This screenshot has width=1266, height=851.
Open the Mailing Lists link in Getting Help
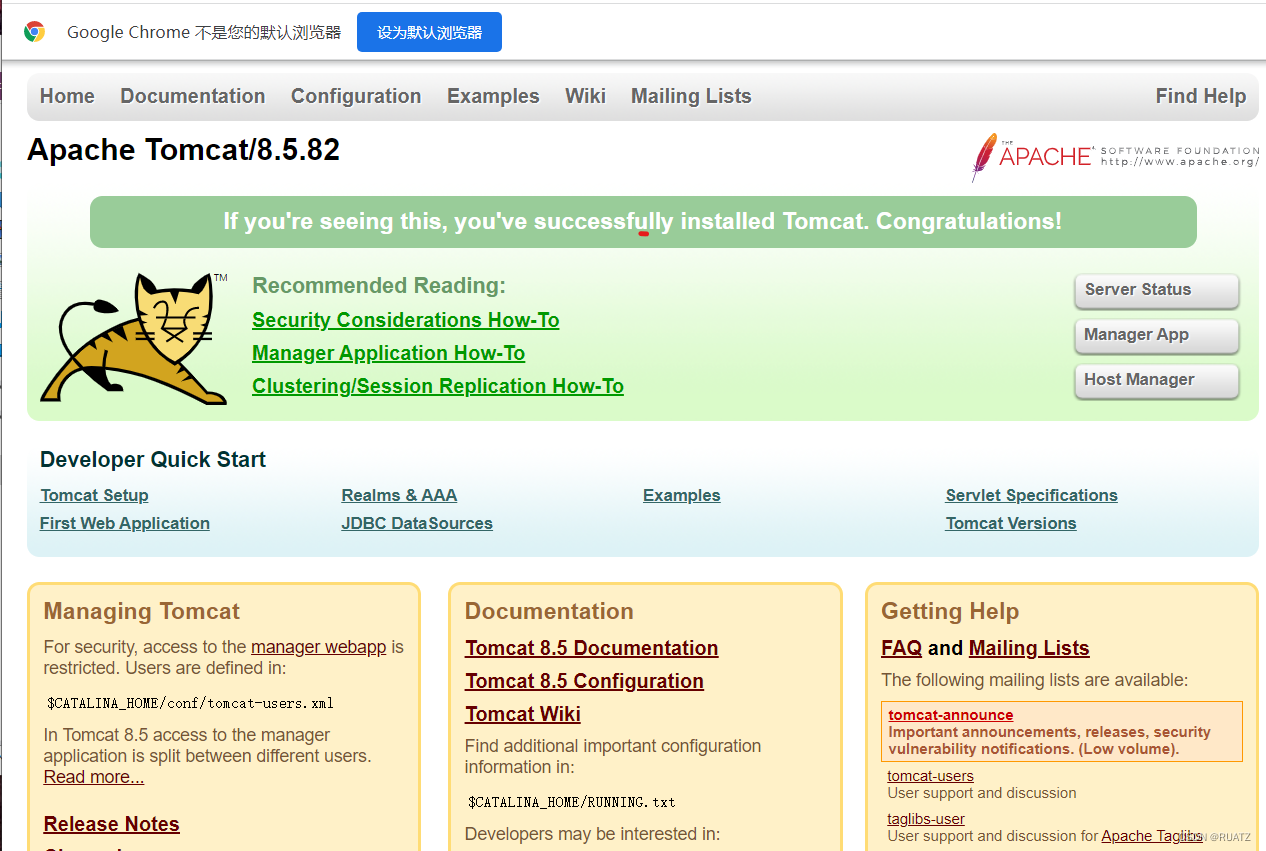point(1029,648)
